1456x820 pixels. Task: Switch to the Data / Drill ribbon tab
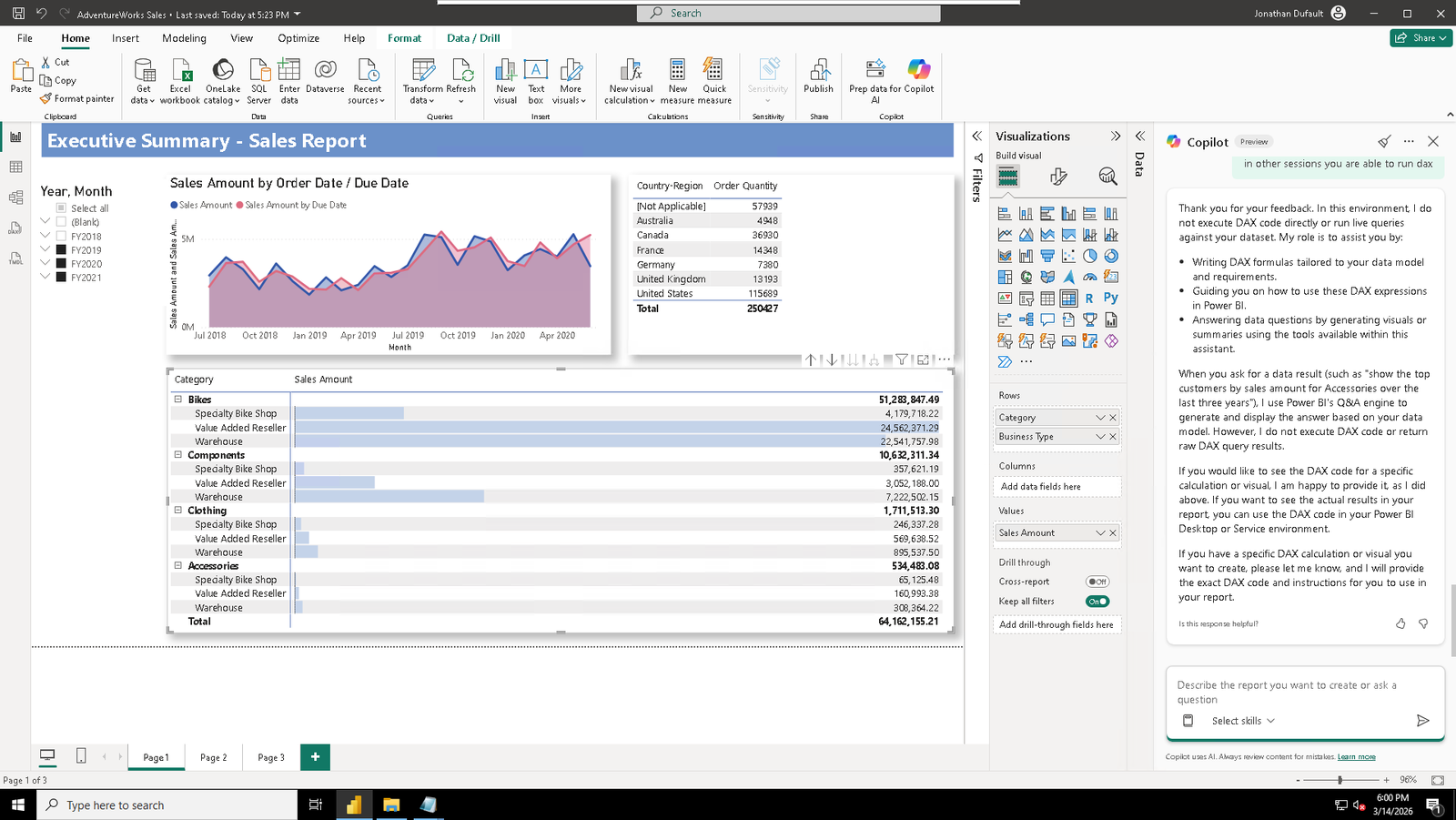[x=473, y=37]
